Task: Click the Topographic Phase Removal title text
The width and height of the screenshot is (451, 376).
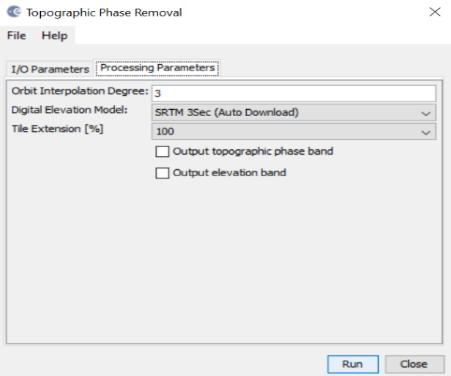Action: (104, 13)
